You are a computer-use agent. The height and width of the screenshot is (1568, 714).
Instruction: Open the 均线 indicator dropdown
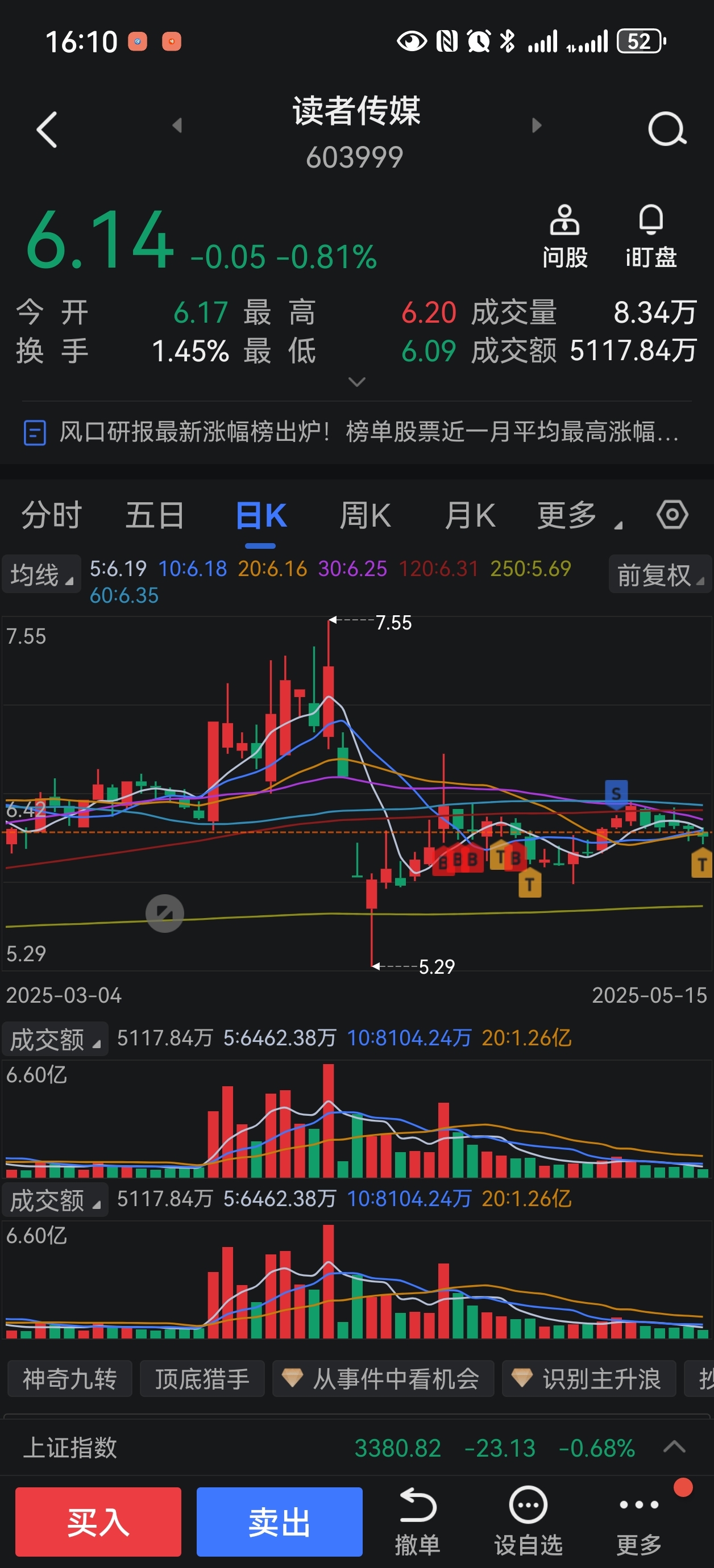[41, 574]
